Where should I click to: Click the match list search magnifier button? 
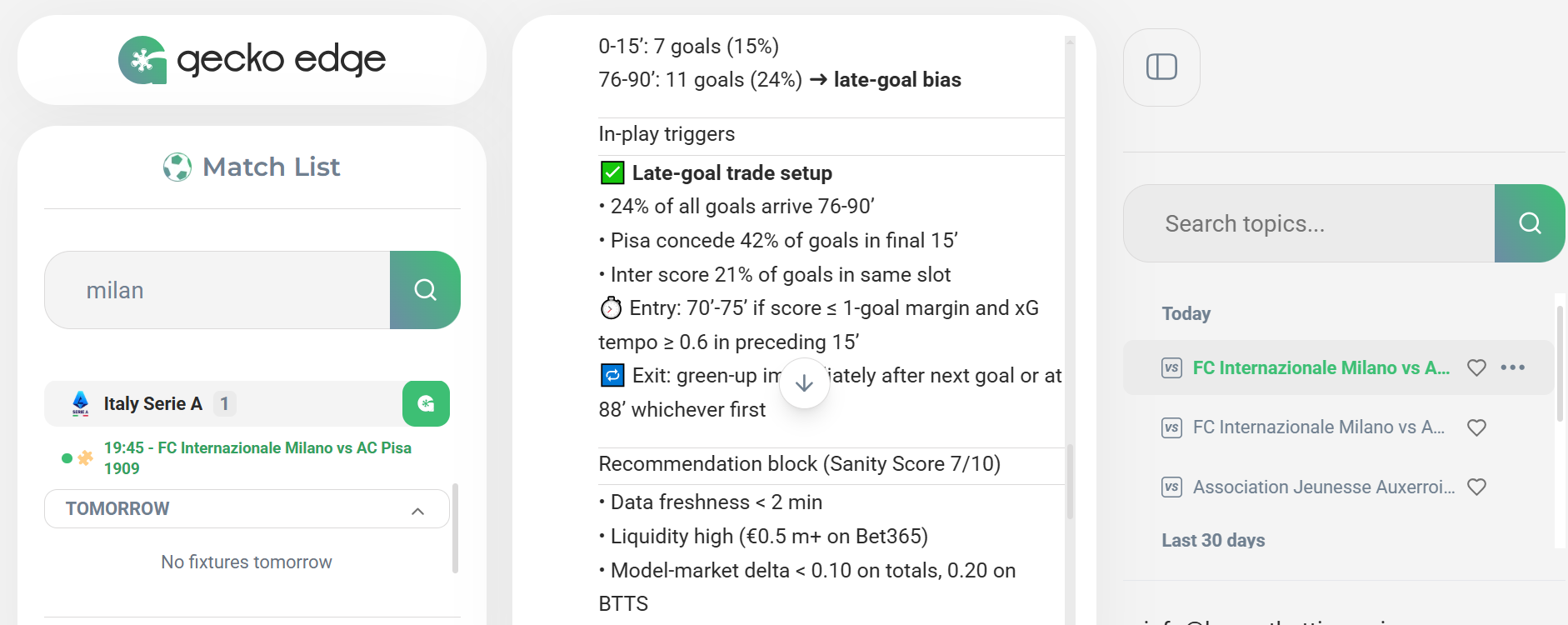(x=425, y=290)
